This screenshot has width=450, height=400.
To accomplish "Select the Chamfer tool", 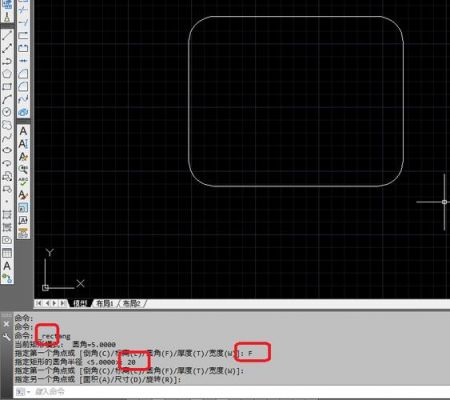I will pos(23,74).
